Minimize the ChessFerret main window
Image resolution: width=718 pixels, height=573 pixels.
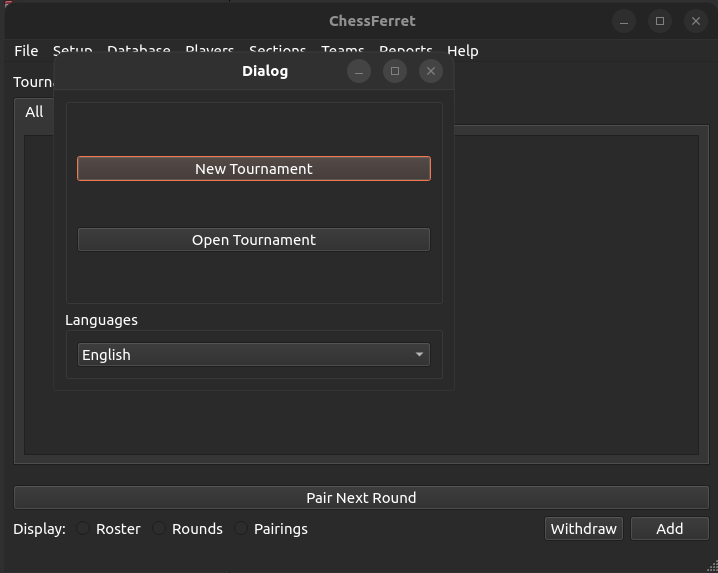click(624, 21)
